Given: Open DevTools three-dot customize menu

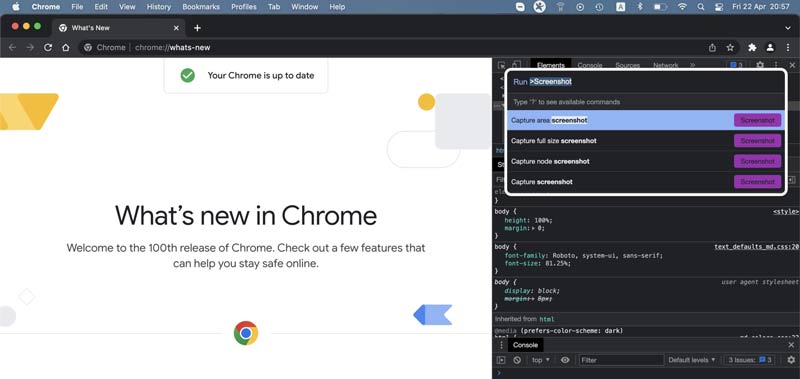Looking at the screenshot, I should (x=776, y=65).
